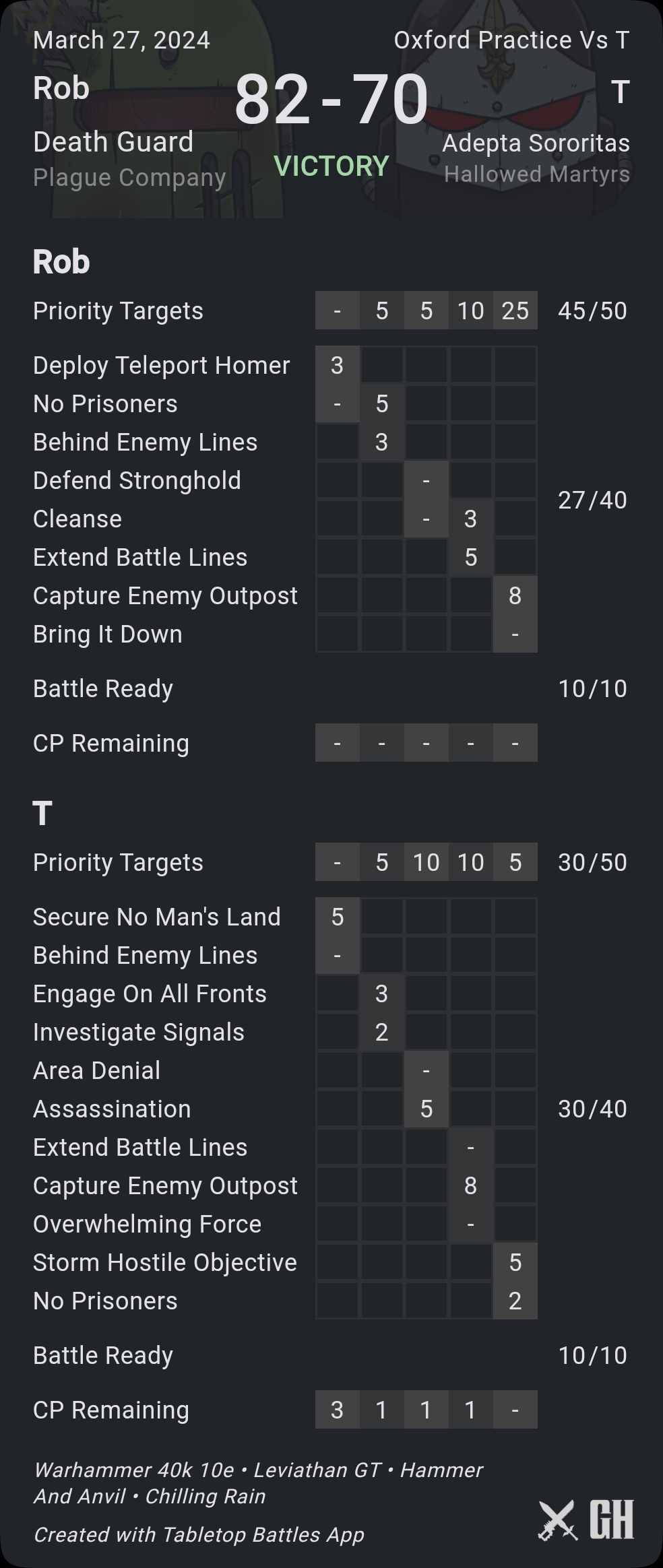Select the Plague Company detachment text

coord(129,177)
